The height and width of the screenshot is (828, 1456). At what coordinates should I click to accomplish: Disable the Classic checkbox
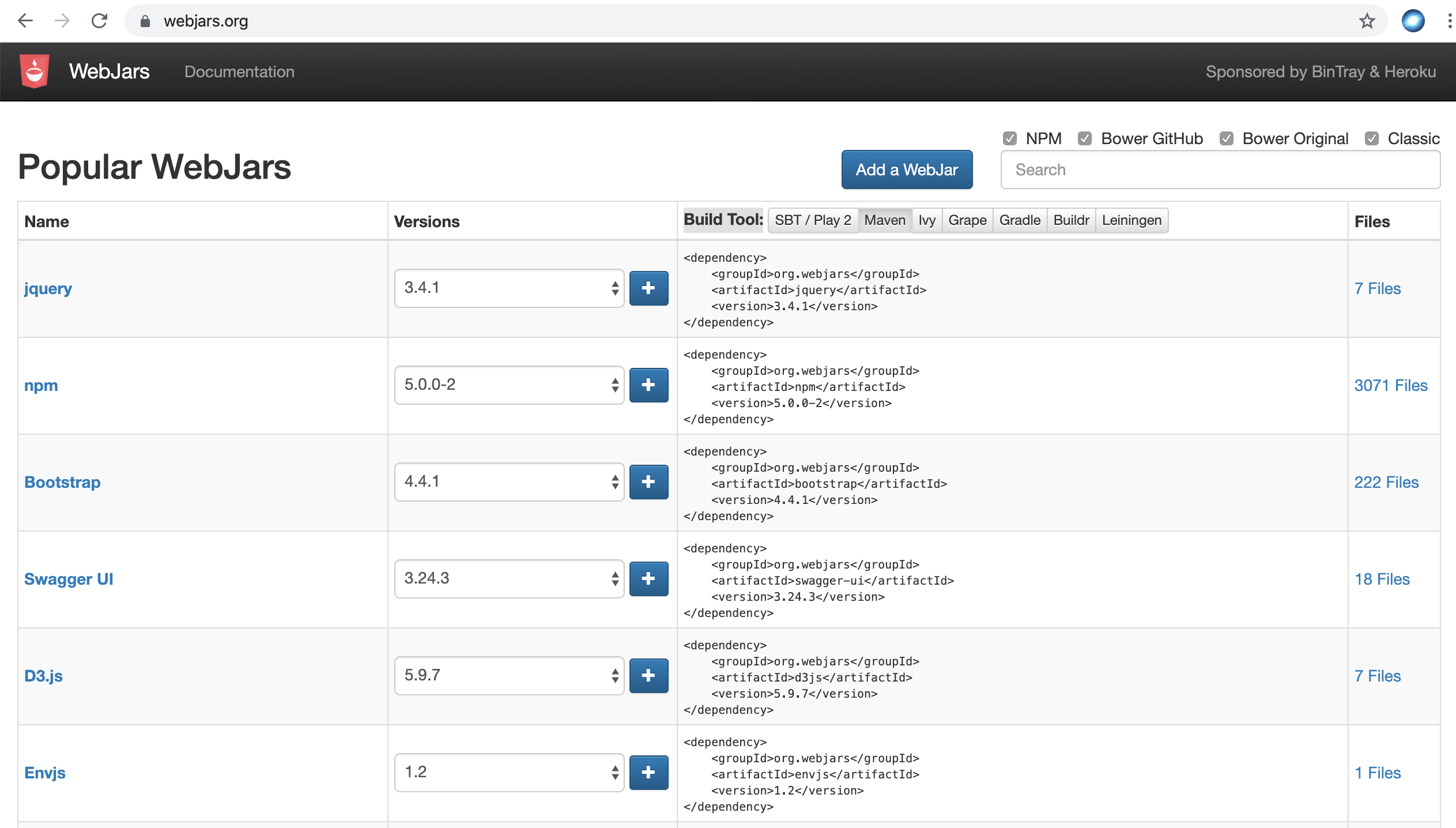point(1371,138)
